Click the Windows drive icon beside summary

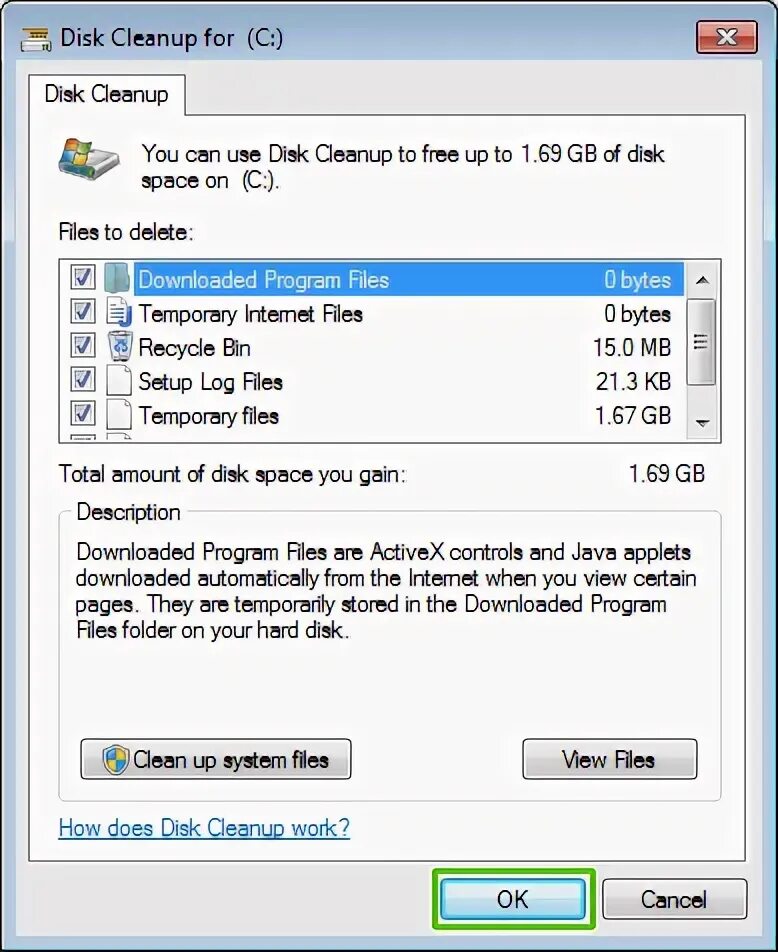coord(89,160)
